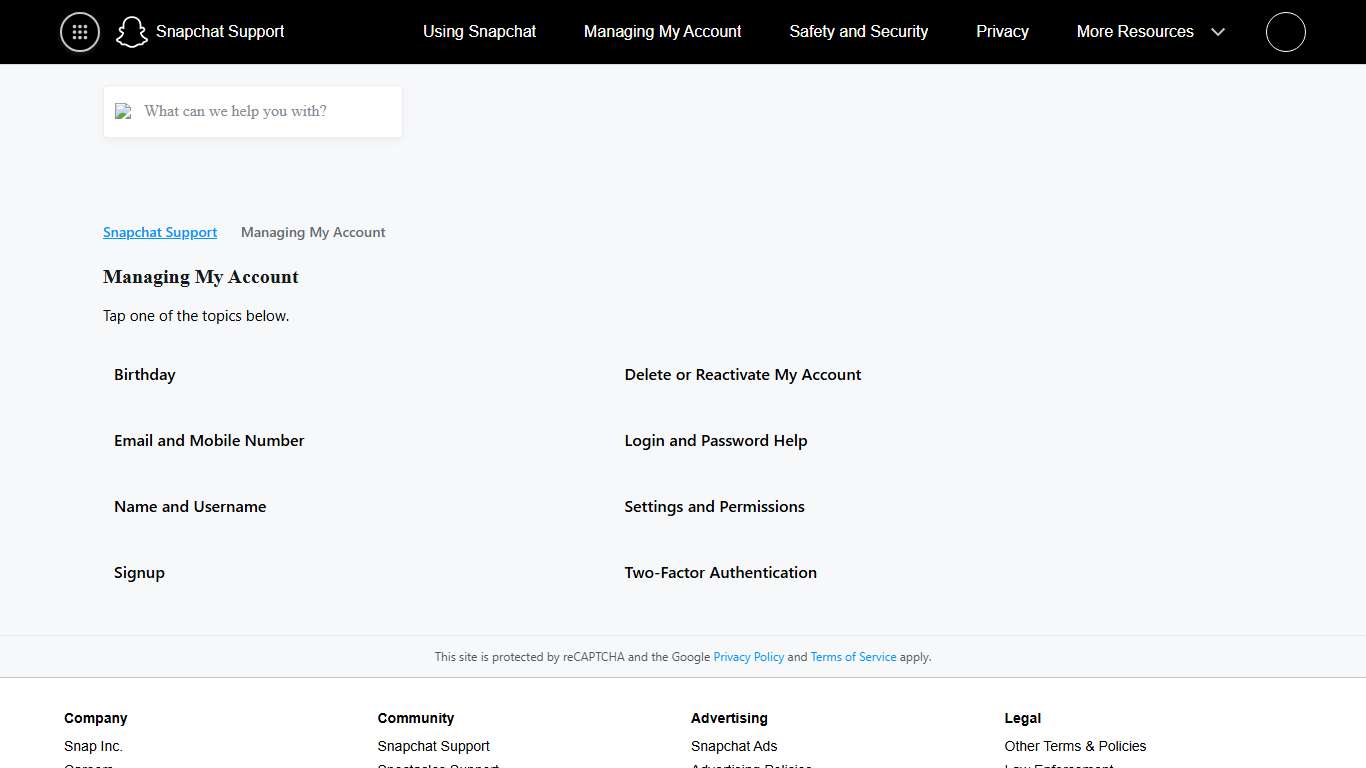
Task: Open the Snap Inc. footer link
Action: coord(93,746)
